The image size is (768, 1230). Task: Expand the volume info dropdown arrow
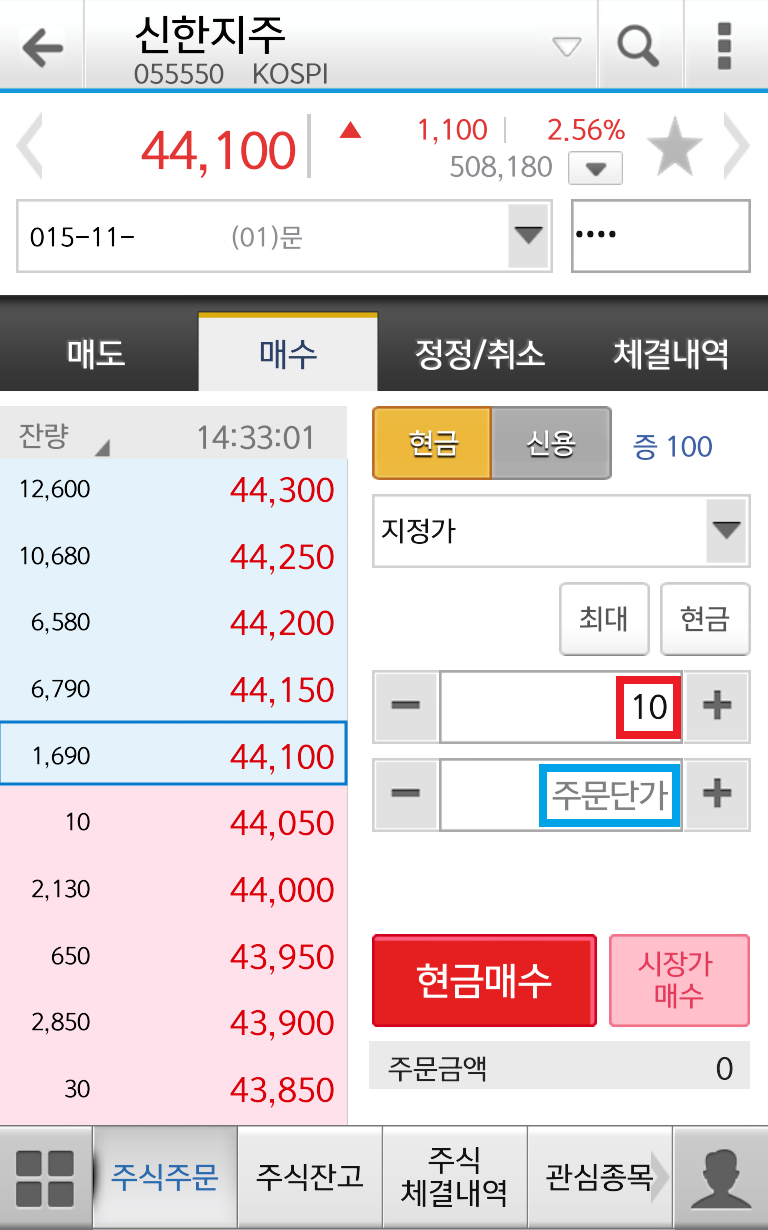pos(596,169)
